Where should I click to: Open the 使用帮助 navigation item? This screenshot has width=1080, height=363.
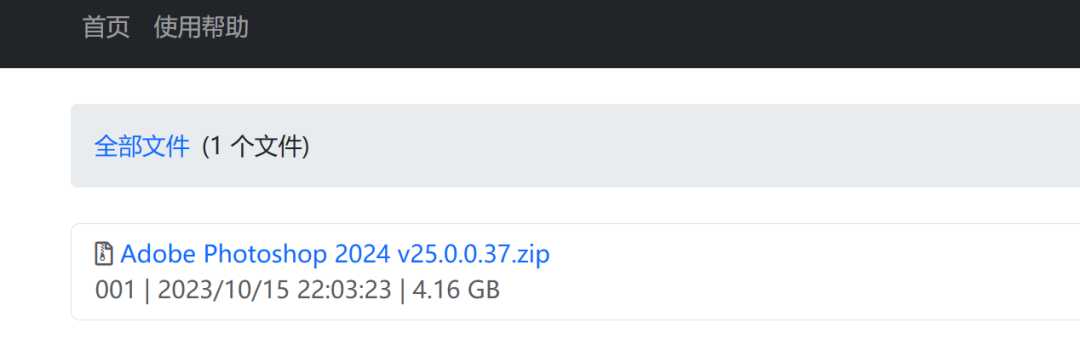(x=201, y=28)
